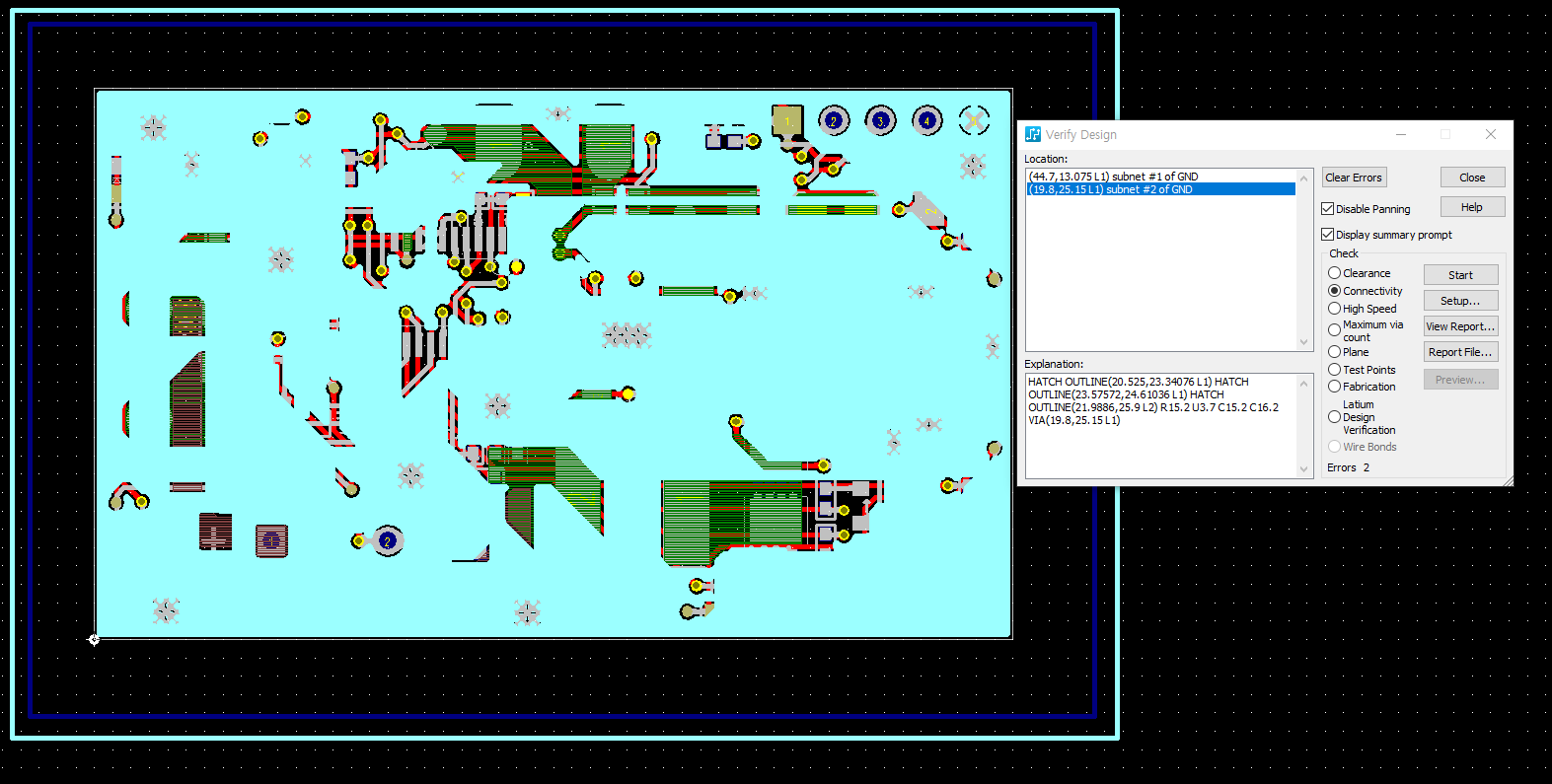1552x784 pixels.
Task: Click the crossed pad numbered 5
Action: click(974, 120)
